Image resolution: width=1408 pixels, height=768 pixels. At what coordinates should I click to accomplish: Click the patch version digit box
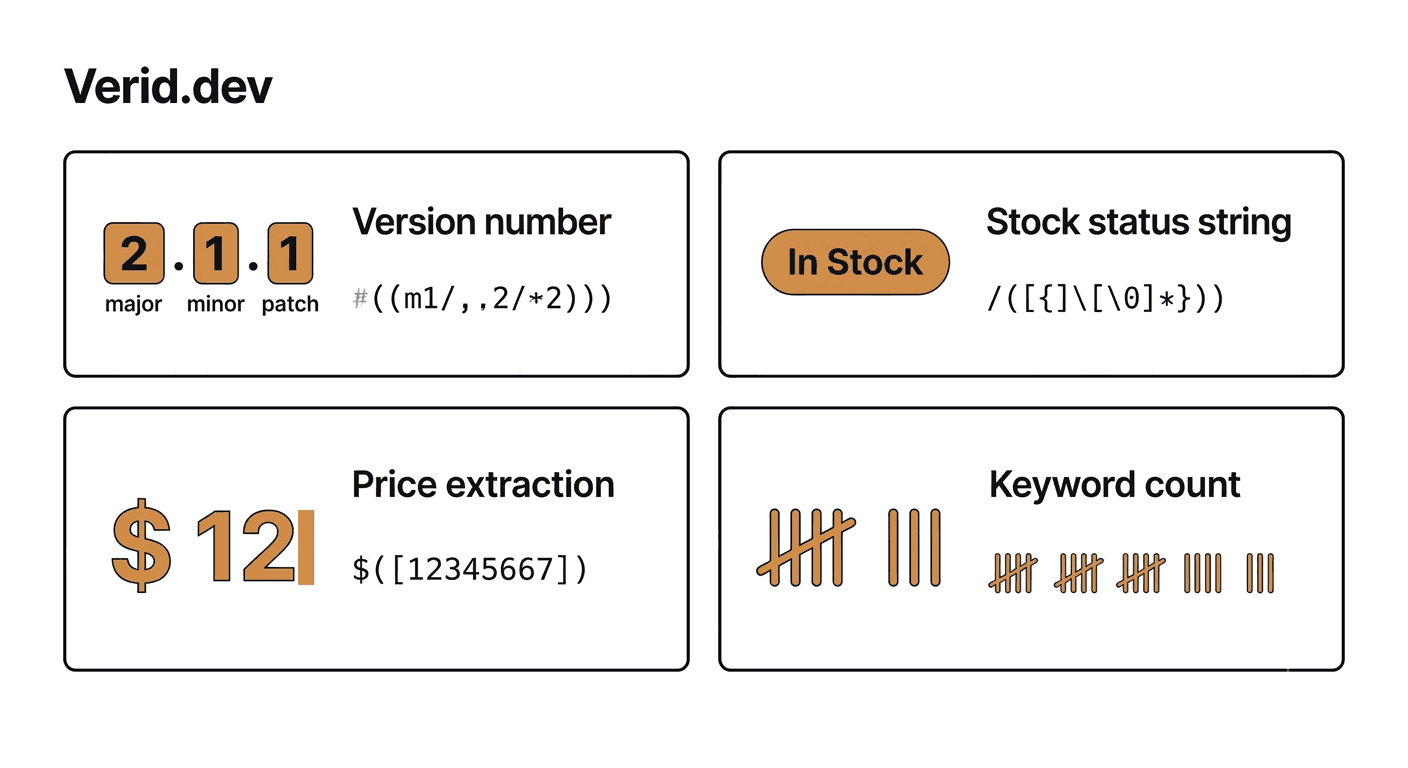[290, 254]
